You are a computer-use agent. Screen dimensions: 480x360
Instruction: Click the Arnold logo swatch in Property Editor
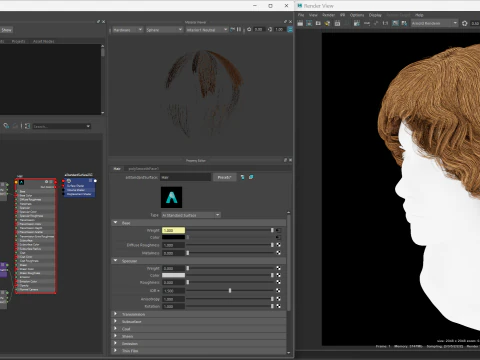pos(171,197)
